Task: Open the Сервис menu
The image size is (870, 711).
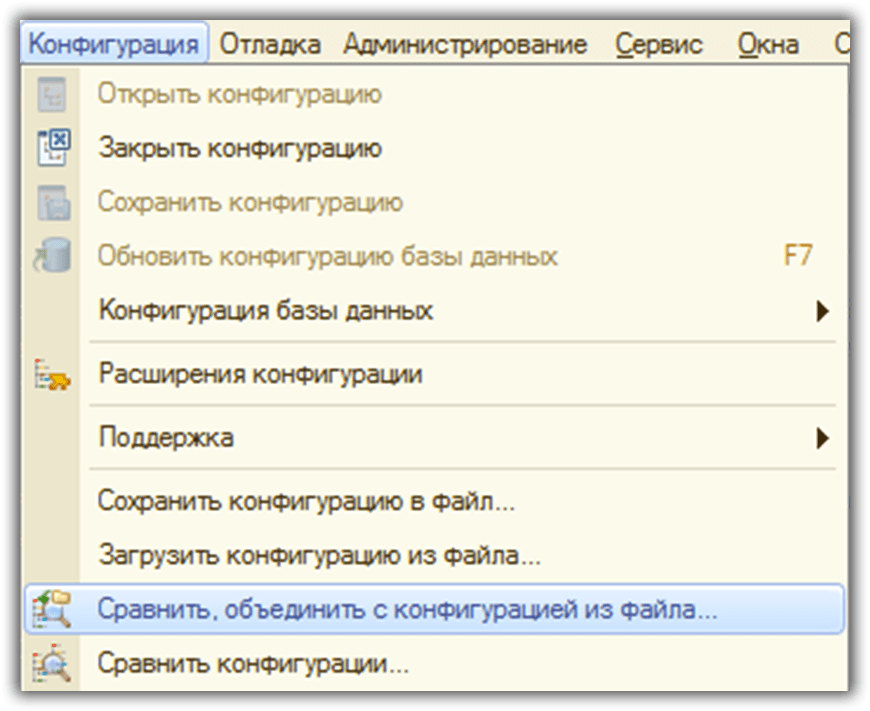Action: click(659, 45)
